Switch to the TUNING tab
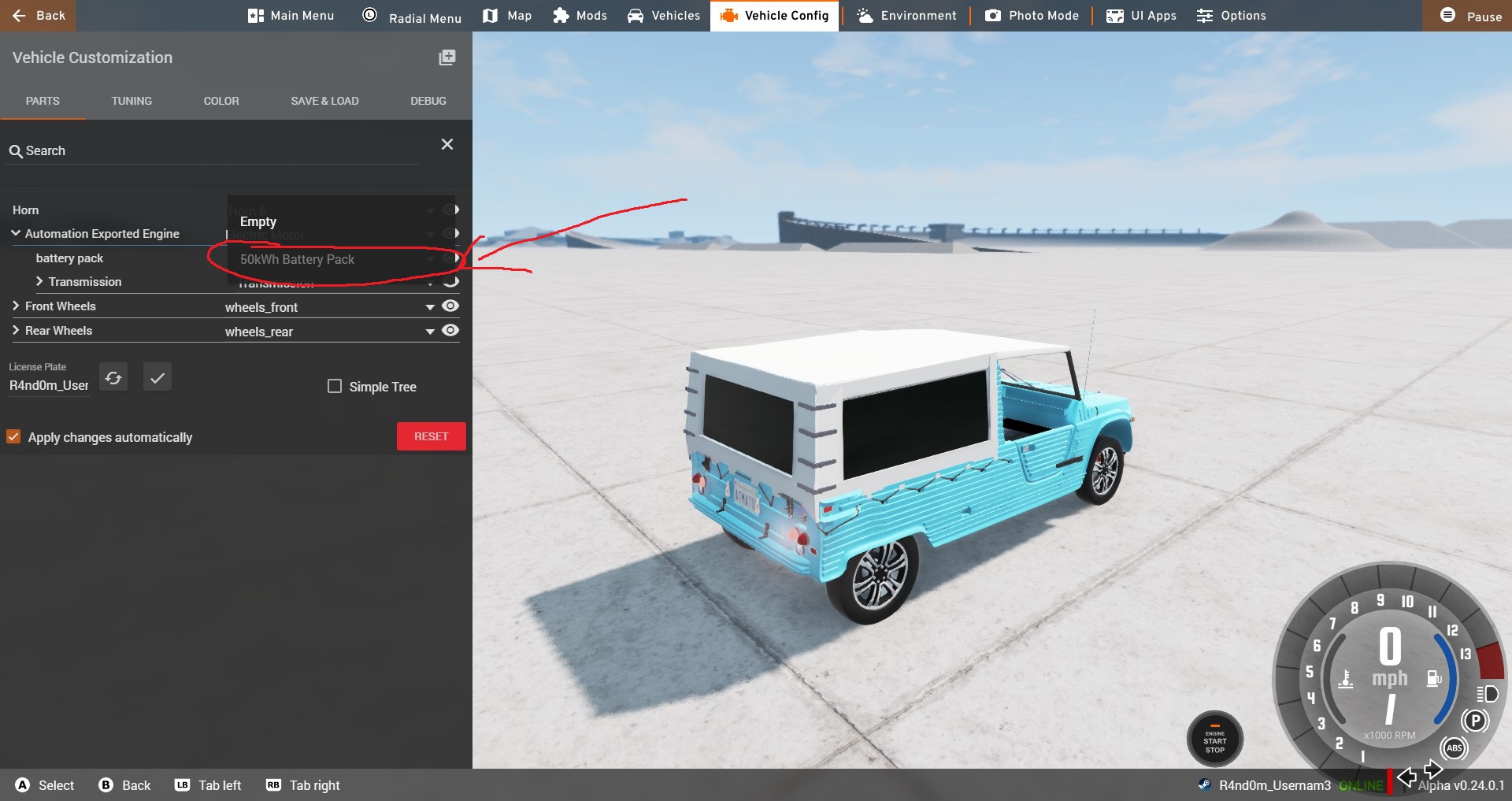 [x=132, y=101]
